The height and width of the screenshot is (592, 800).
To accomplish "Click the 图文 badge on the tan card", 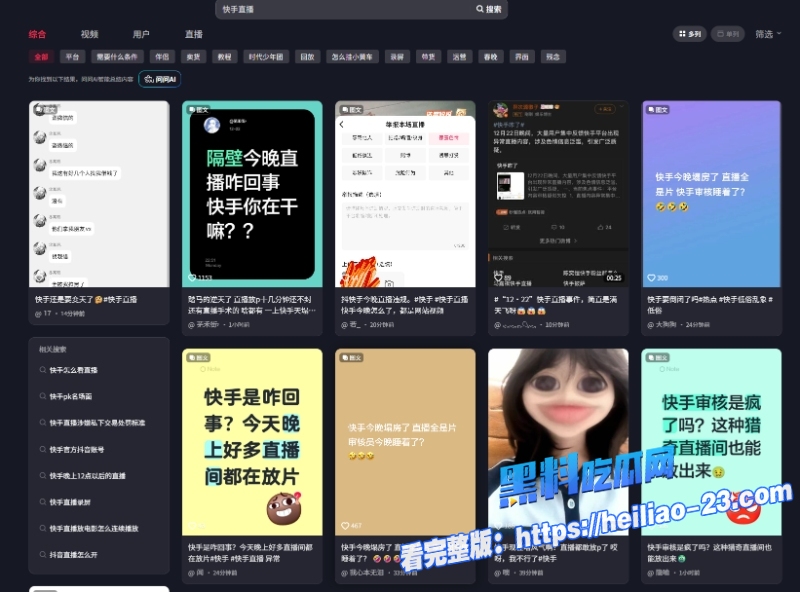I will [352, 358].
